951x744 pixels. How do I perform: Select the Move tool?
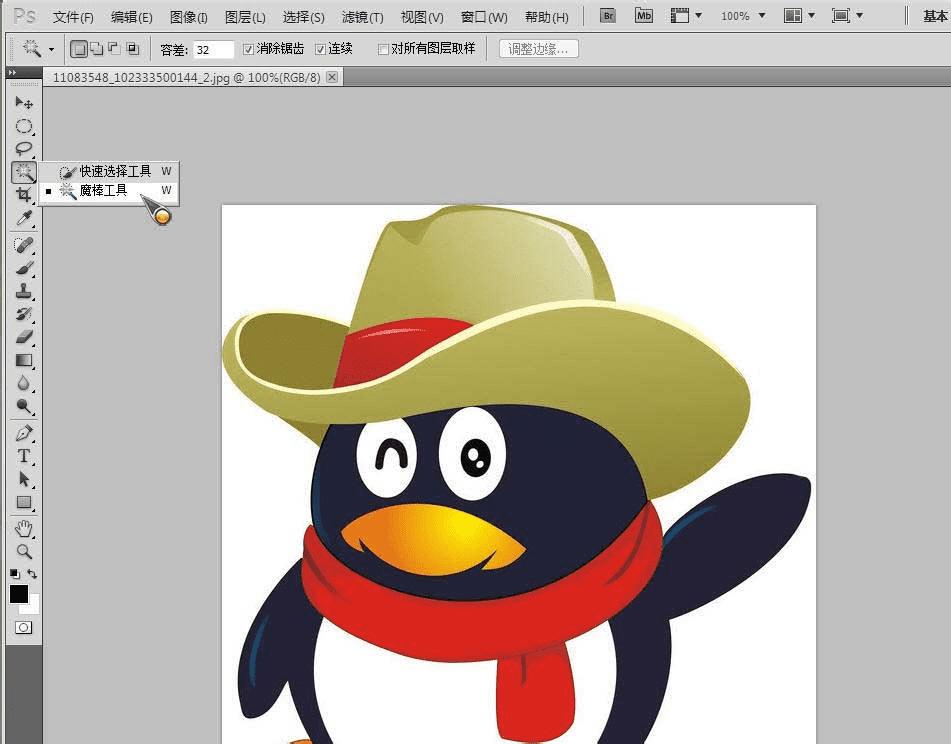coord(24,103)
